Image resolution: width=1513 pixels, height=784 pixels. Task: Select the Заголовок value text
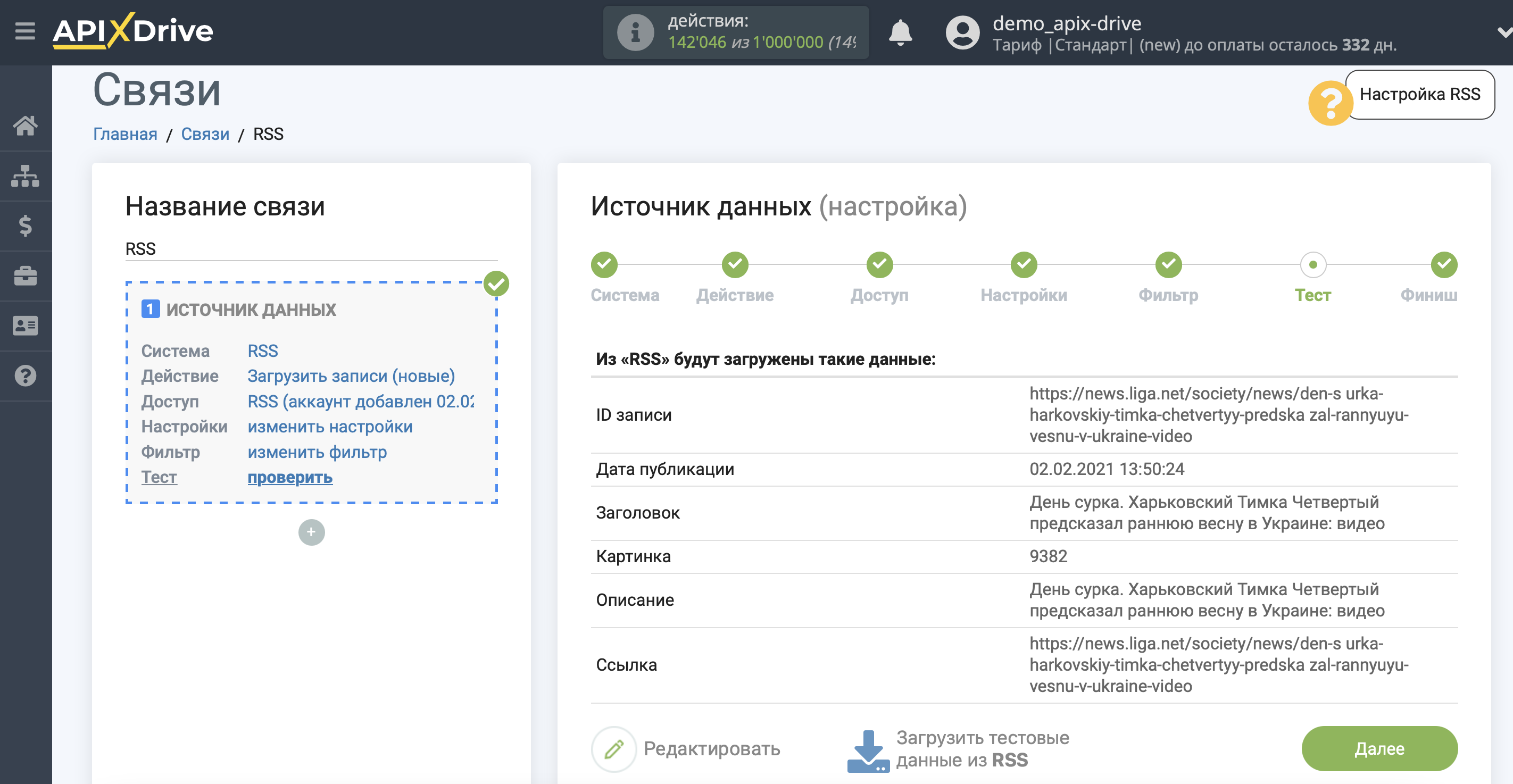(1207, 513)
